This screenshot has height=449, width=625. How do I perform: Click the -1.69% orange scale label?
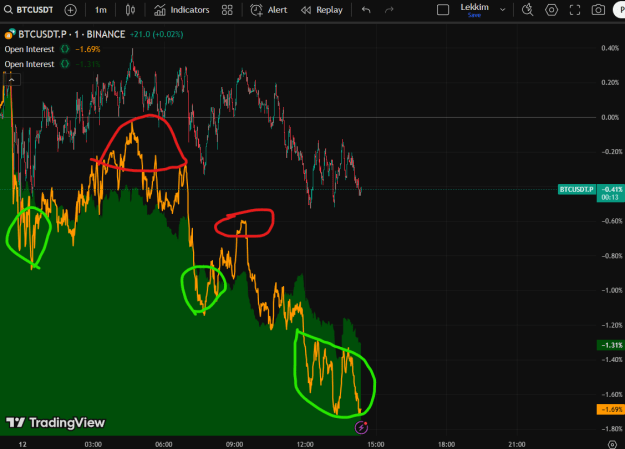click(x=611, y=410)
